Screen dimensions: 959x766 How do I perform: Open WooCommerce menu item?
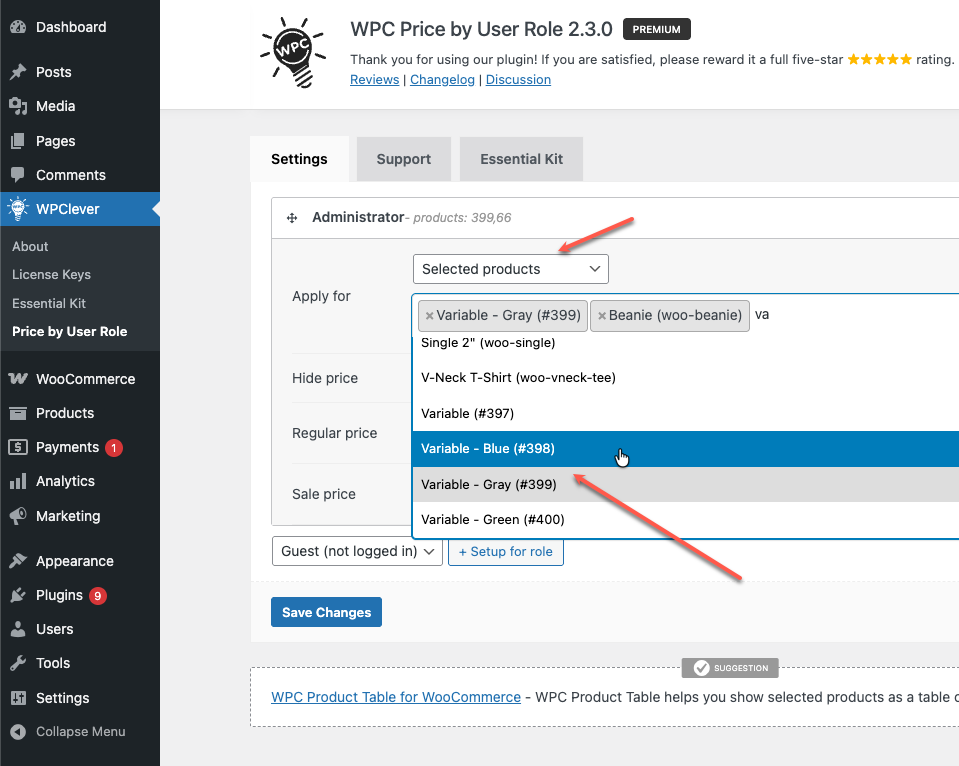pyautogui.click(x=80, y=379)
